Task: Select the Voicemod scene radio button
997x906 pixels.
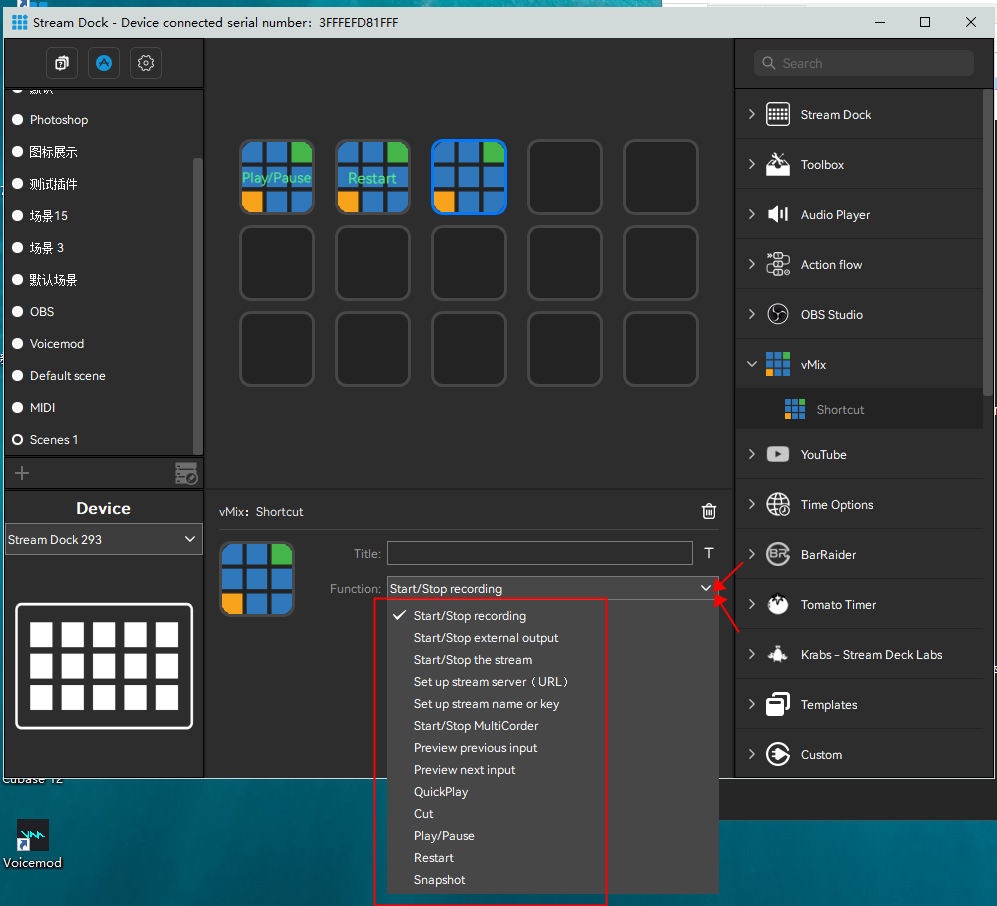Action: (x=18, y=343)
